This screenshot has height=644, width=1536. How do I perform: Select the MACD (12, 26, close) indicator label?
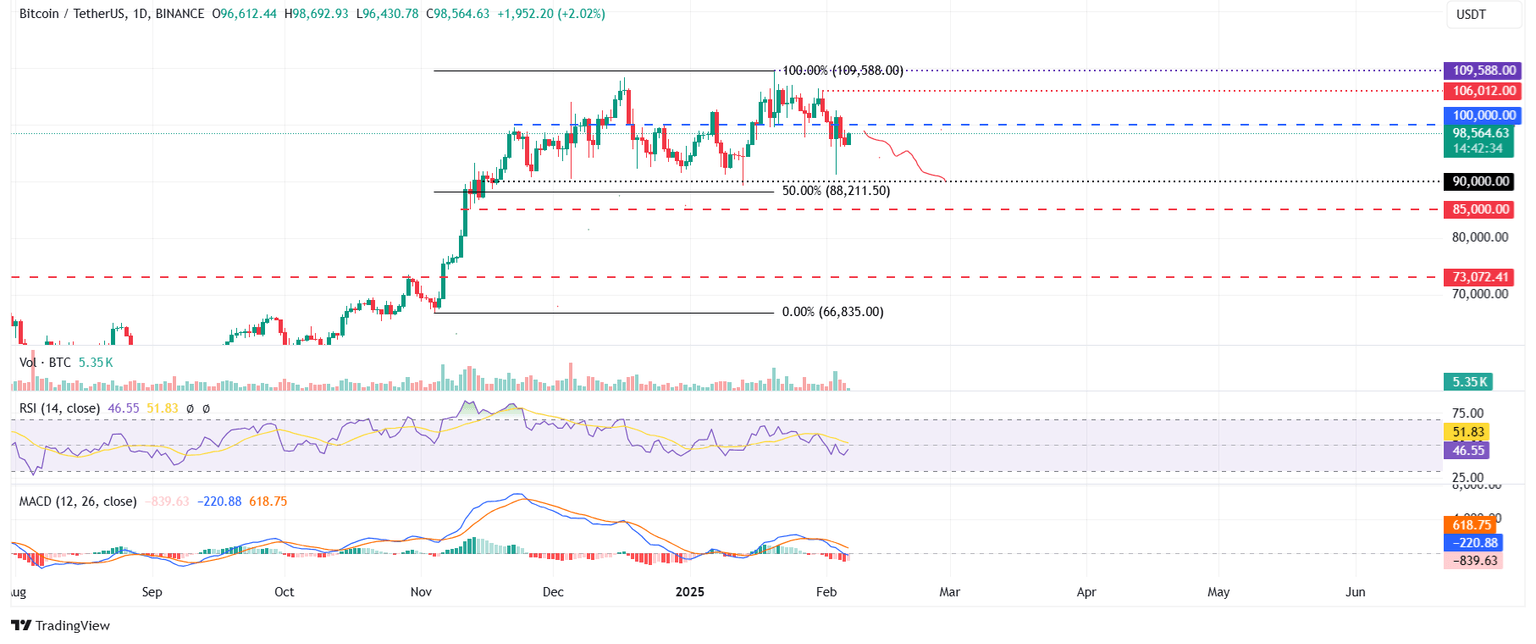tap(77, 501)
